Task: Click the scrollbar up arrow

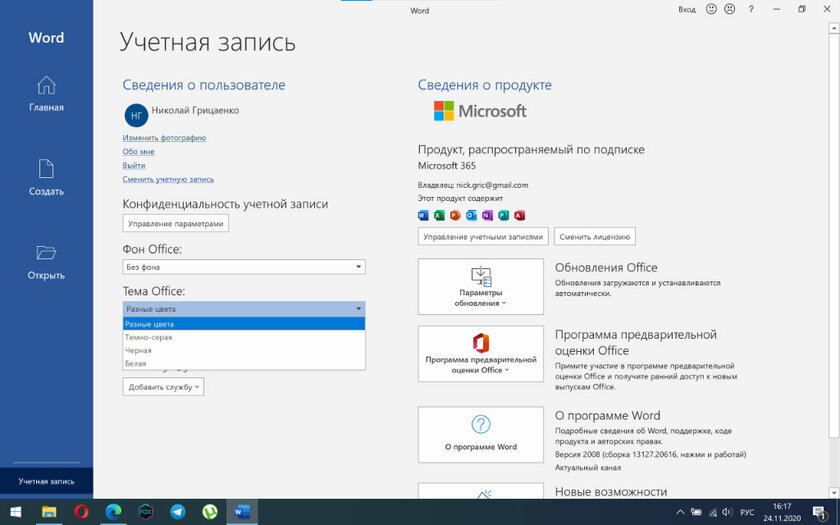Action: (834, 26)
